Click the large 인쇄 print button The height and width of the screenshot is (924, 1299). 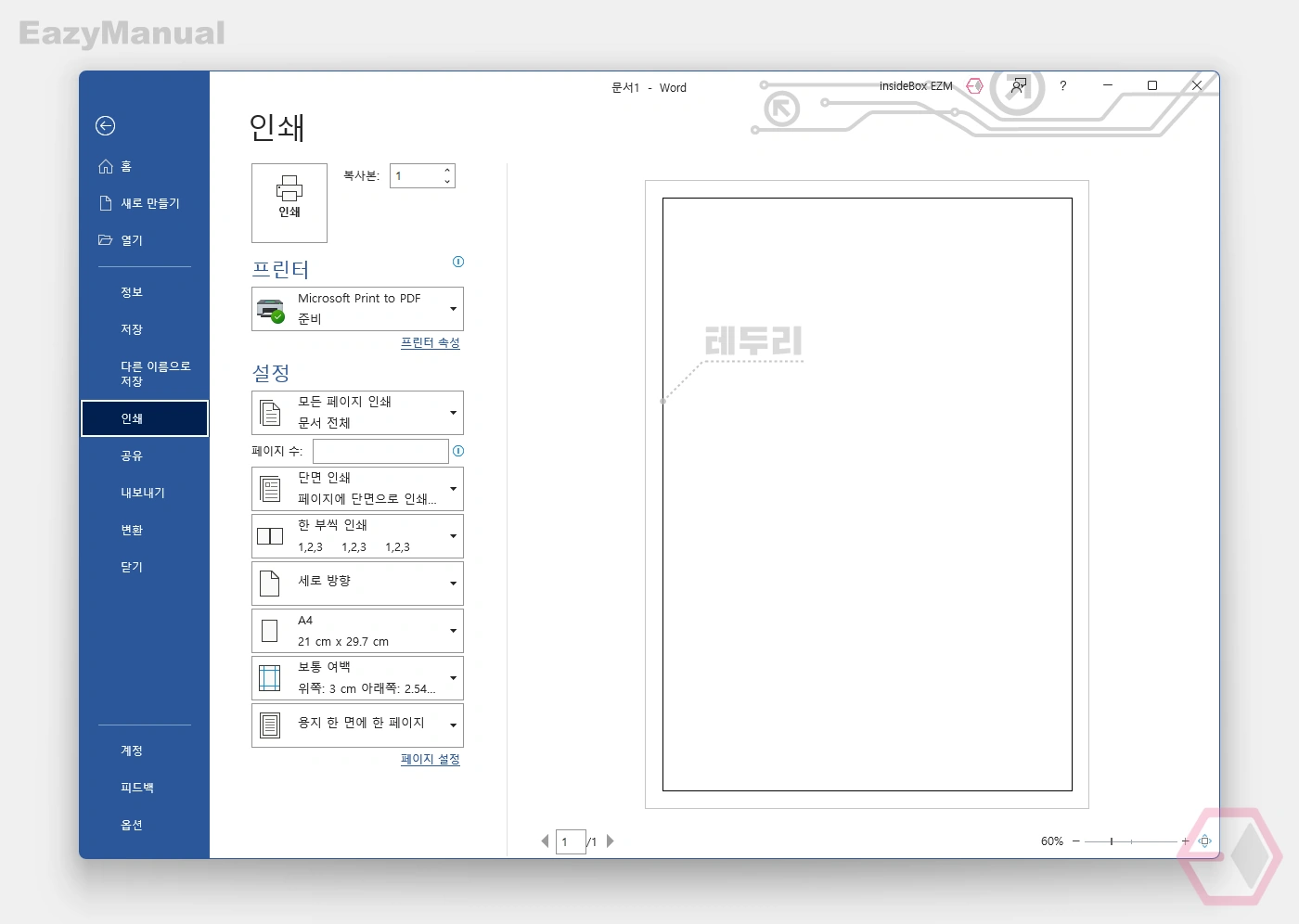click(289, 203)
